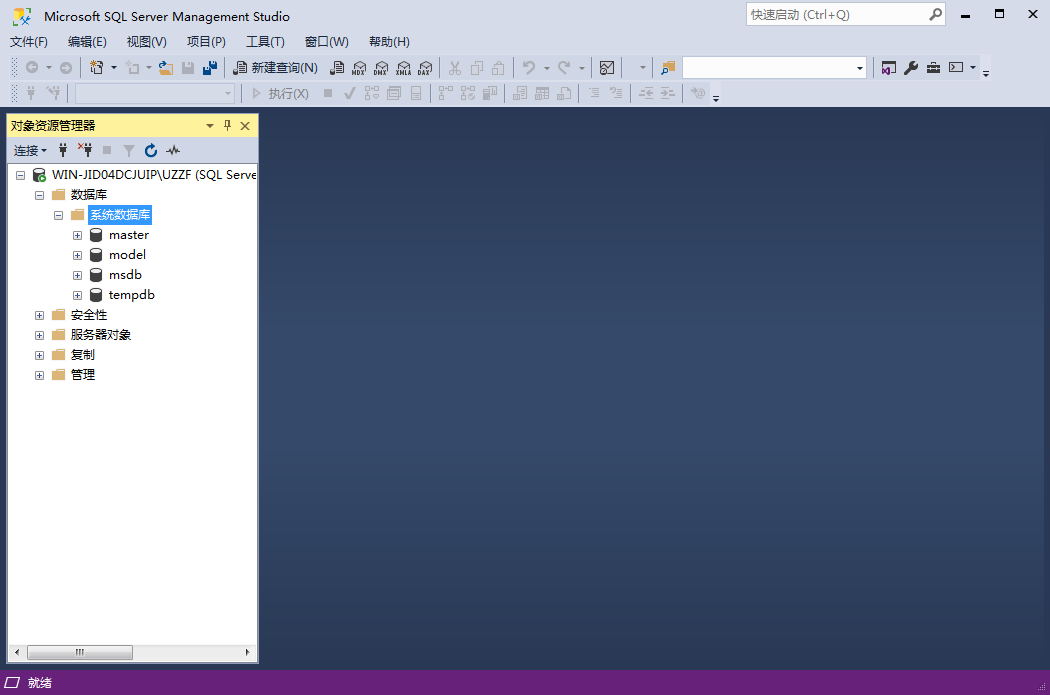Click the Connect Object Explorer plug icon
The image size is (1050, 695).
[63, 150]
